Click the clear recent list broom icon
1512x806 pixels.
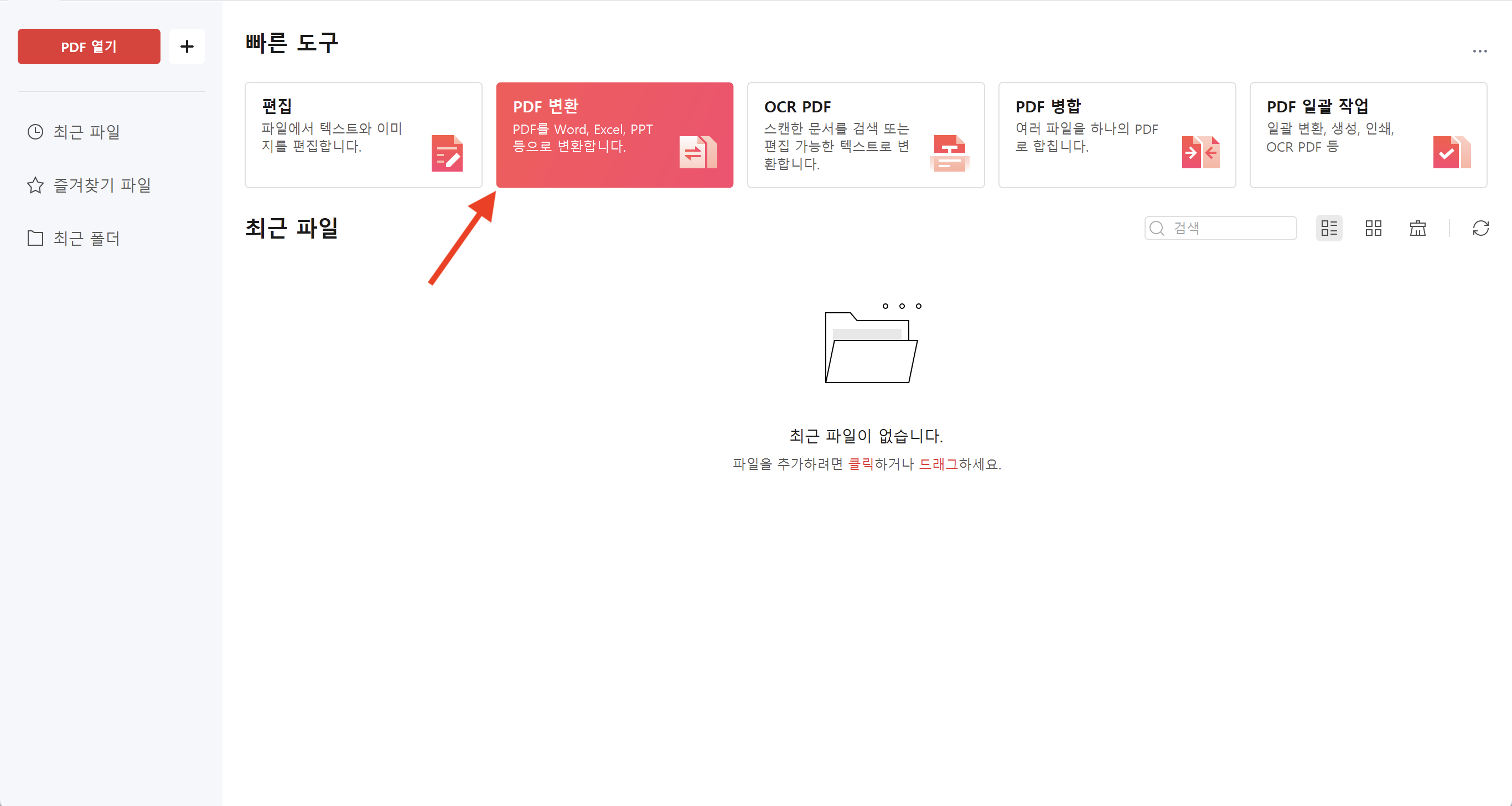pos(1417,228)
